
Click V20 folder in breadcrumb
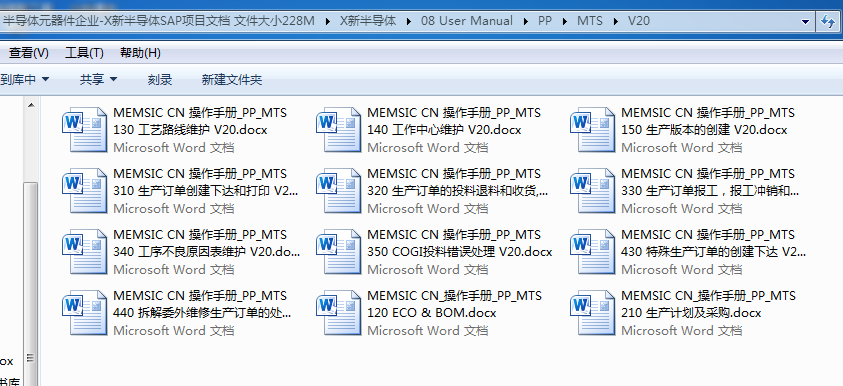tap(639, 22)
